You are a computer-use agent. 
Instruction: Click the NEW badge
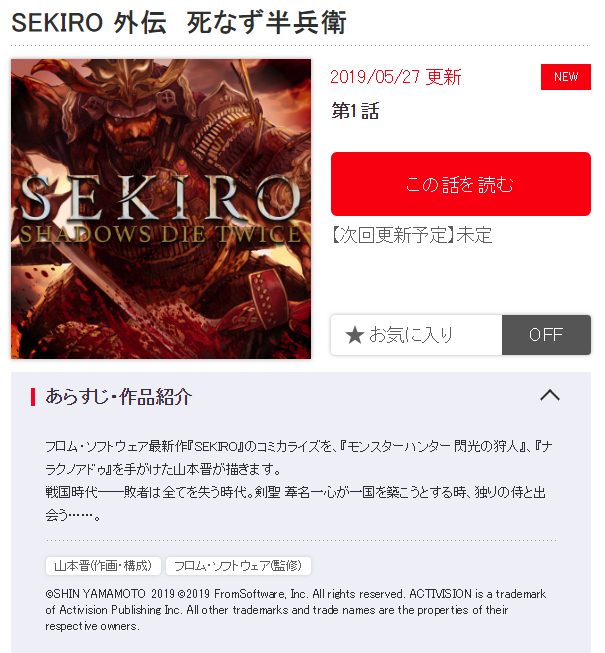click(x=565, y=77)
